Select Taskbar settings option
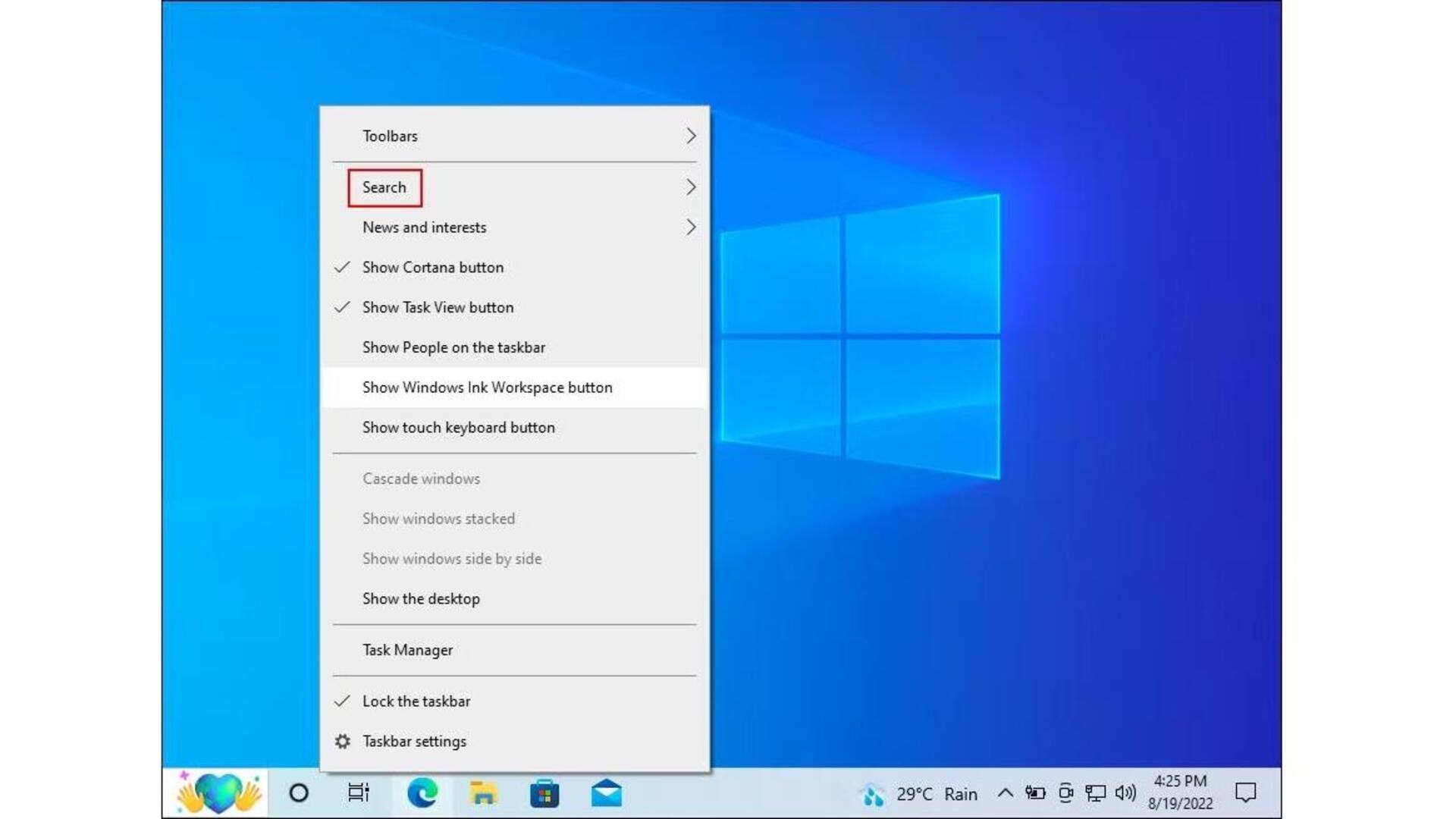 click(x=413, y=741)
